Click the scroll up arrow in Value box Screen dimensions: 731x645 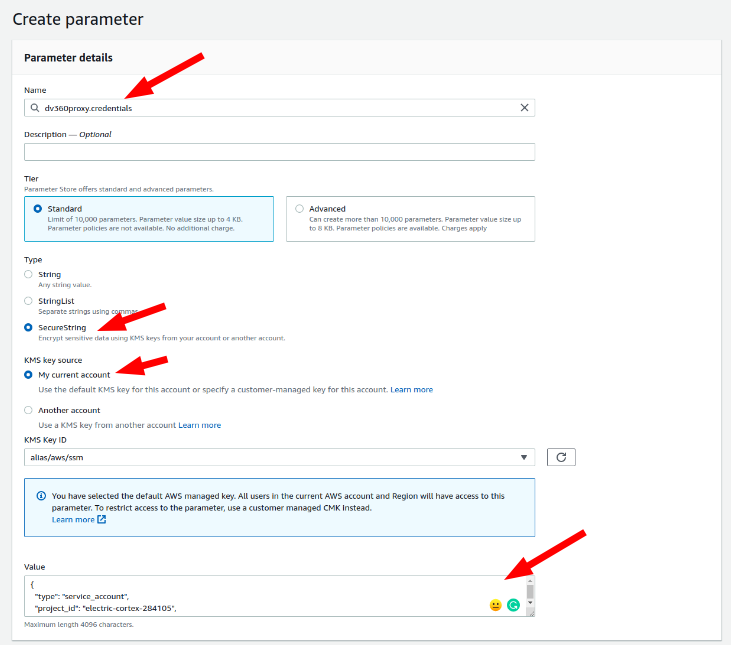[x=530, y=581]
